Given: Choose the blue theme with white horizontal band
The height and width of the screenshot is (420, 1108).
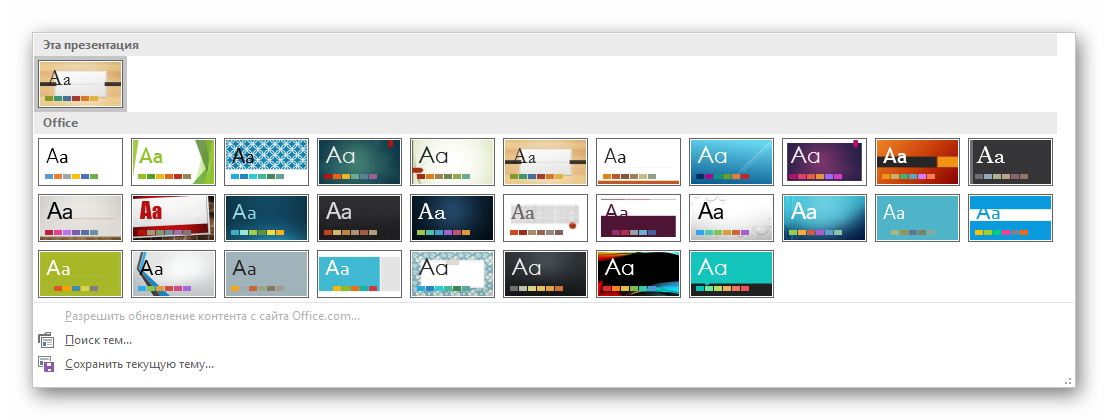Looking at the screenshot, I should point(1011,218).
